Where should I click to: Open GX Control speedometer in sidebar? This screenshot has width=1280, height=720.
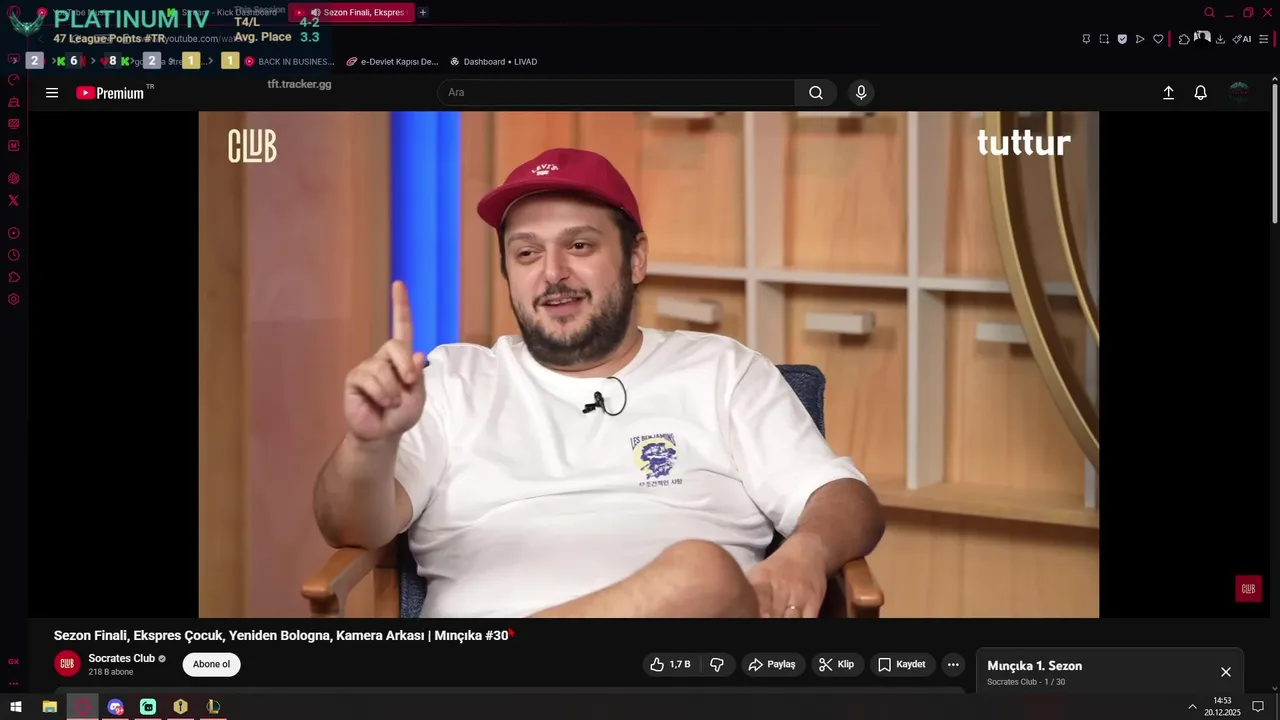pyautogui.click(x=14, y=80)
